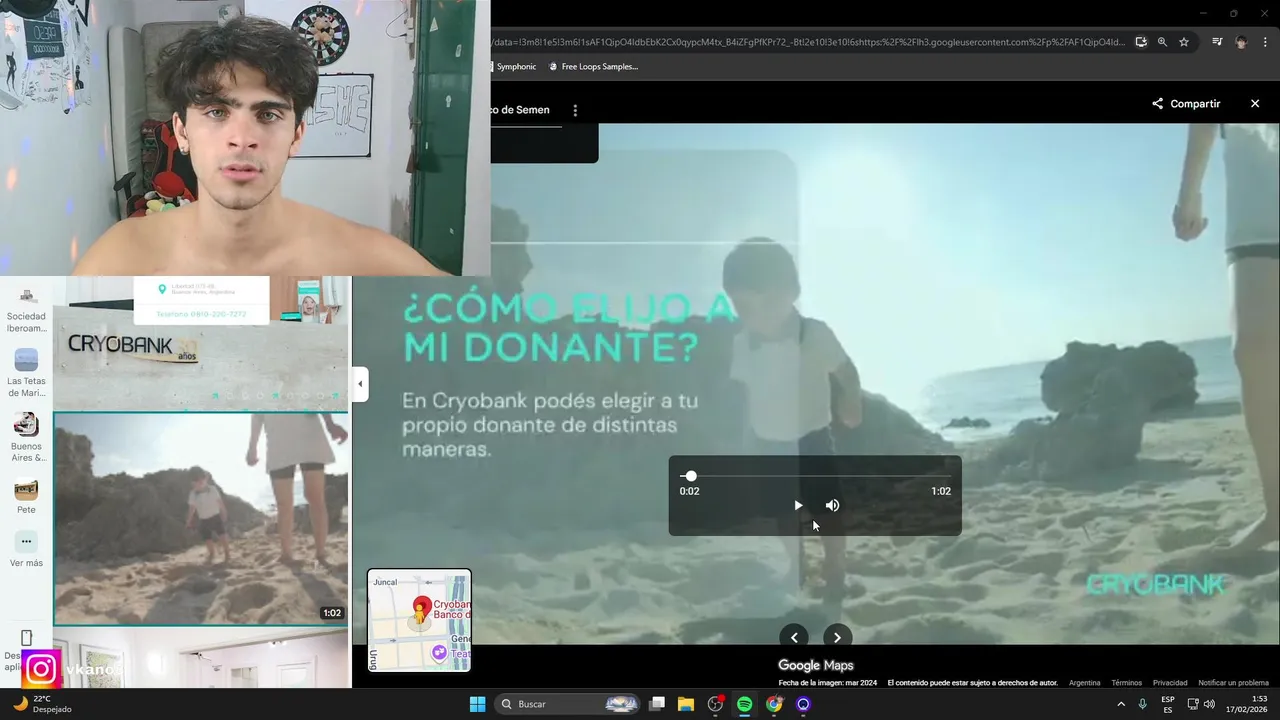Open the Windows Start menu

click(477, 704)
